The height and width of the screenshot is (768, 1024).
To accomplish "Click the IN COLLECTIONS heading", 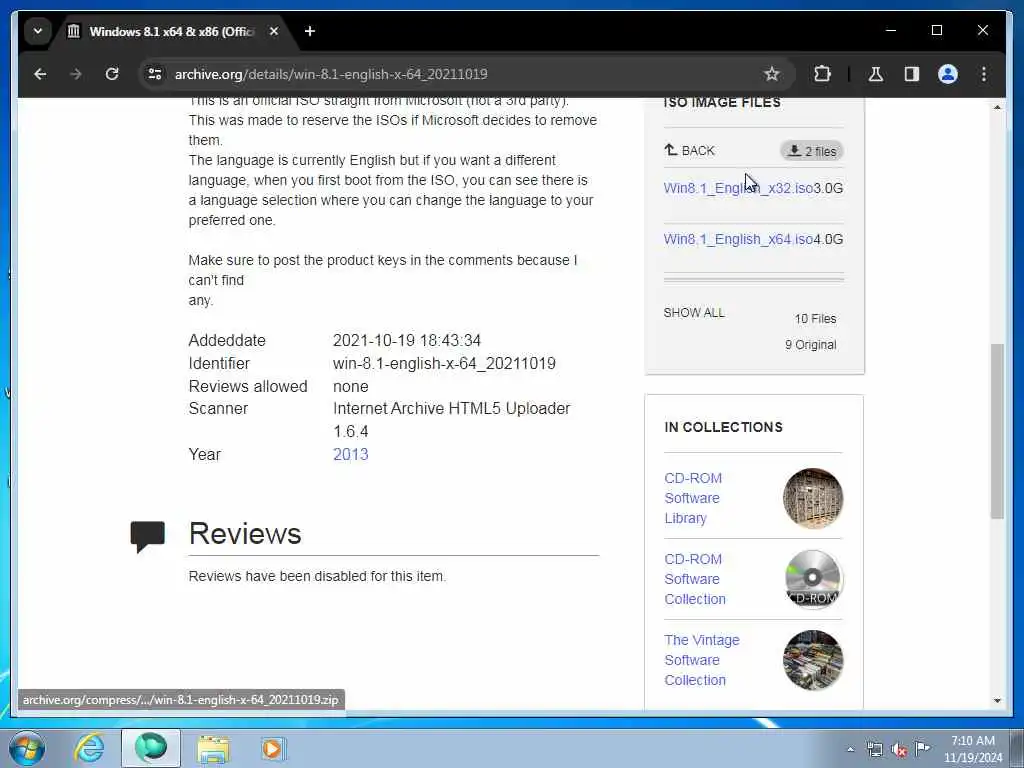I will 723,427.
